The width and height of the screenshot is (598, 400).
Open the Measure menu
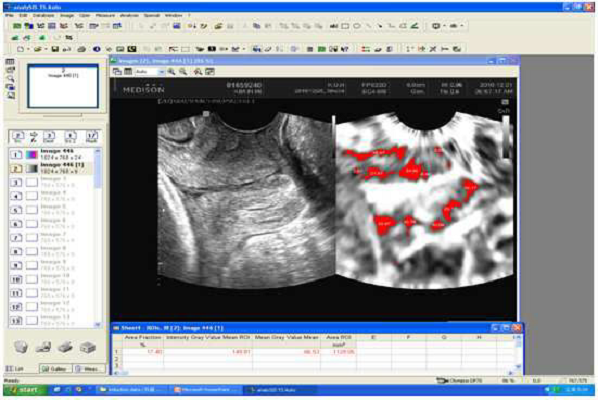point(105,16)
